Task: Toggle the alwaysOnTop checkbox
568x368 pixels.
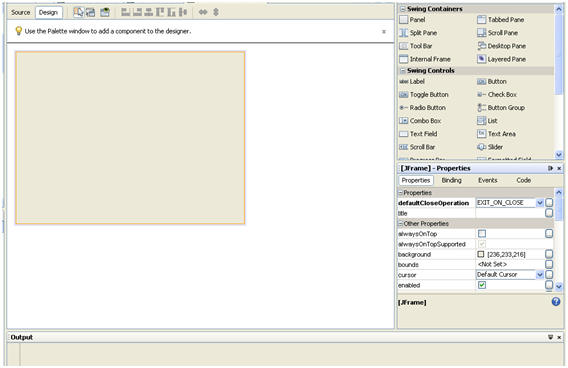Action: pos(482,234)
